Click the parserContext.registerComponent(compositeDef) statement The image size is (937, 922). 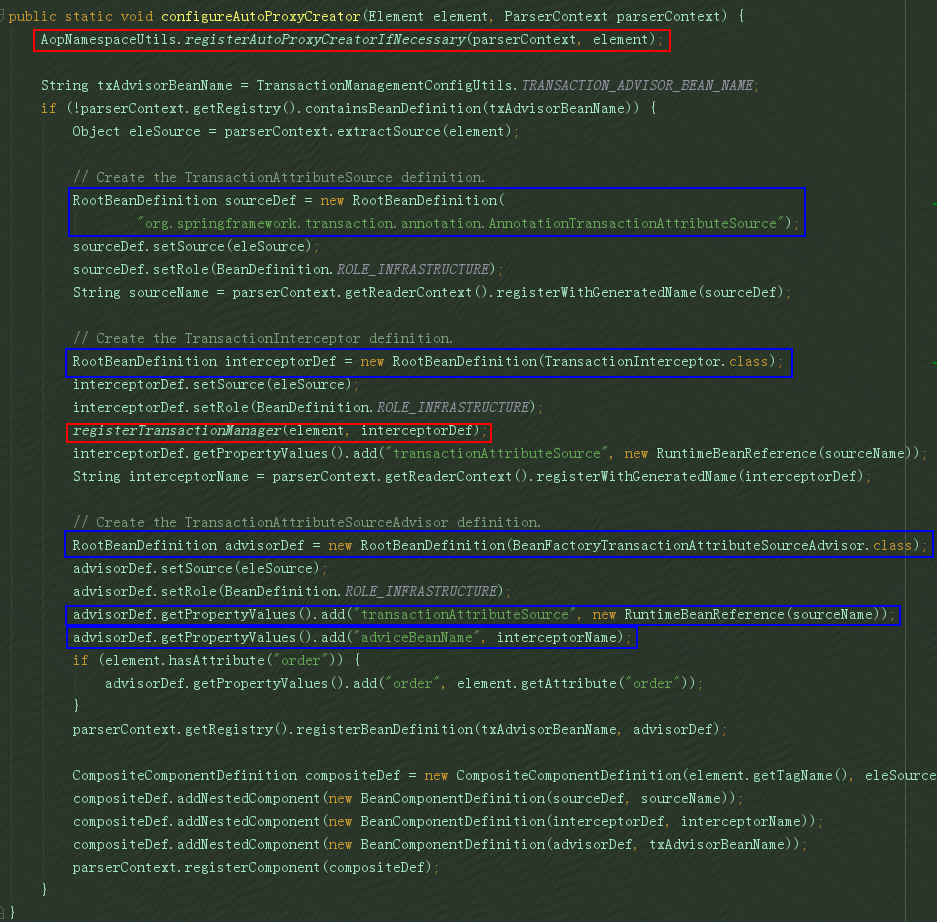coord(256,868)
